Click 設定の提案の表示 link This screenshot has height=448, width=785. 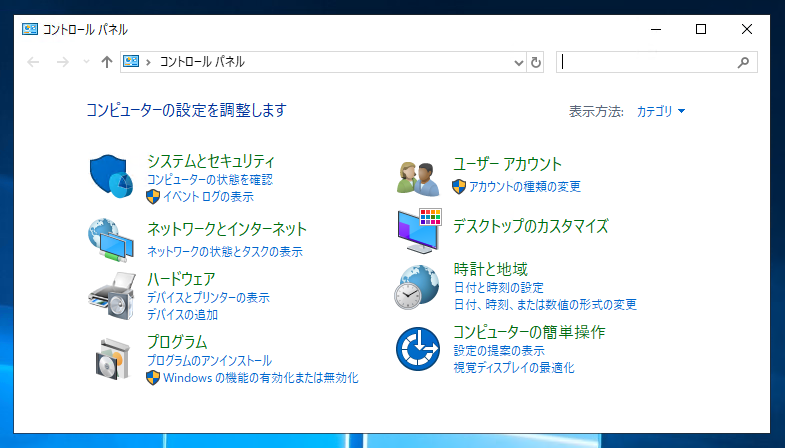499,350
